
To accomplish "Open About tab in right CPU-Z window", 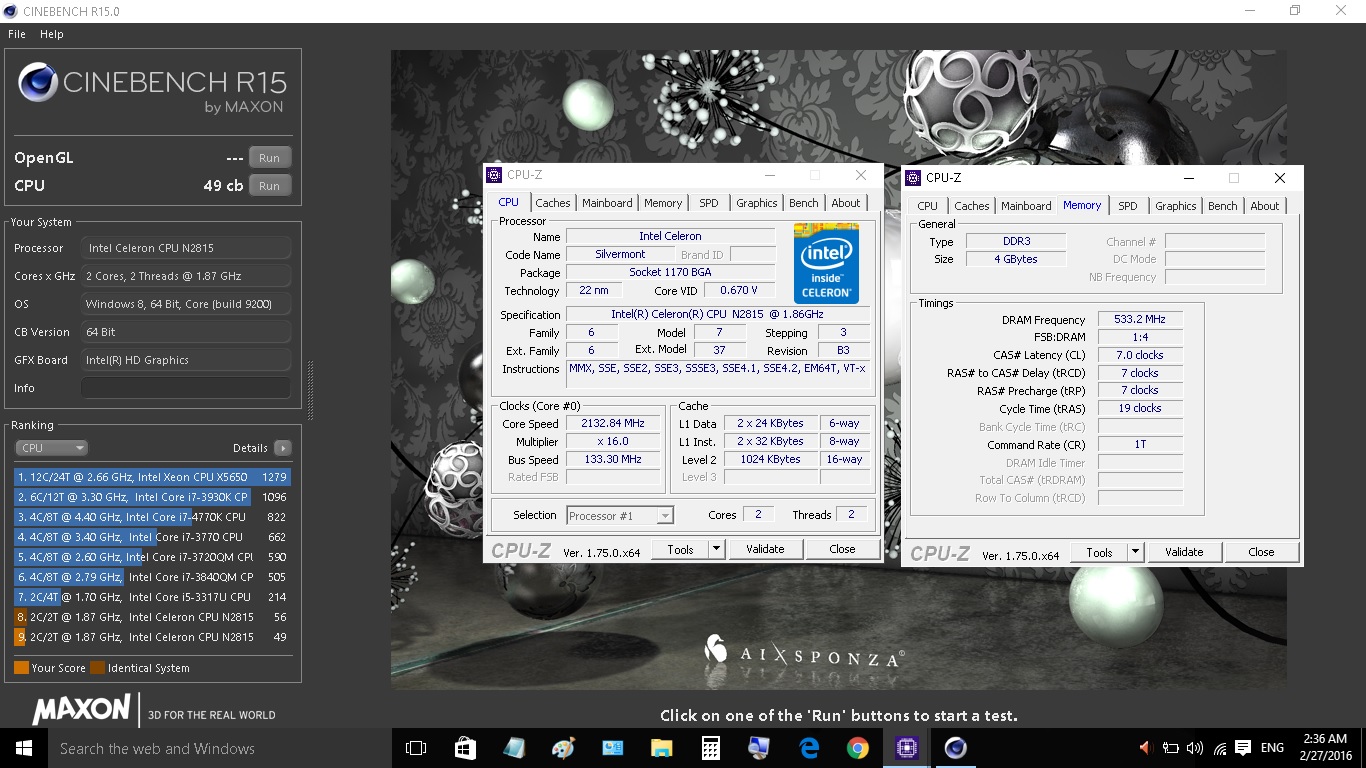I will 1265,206.
